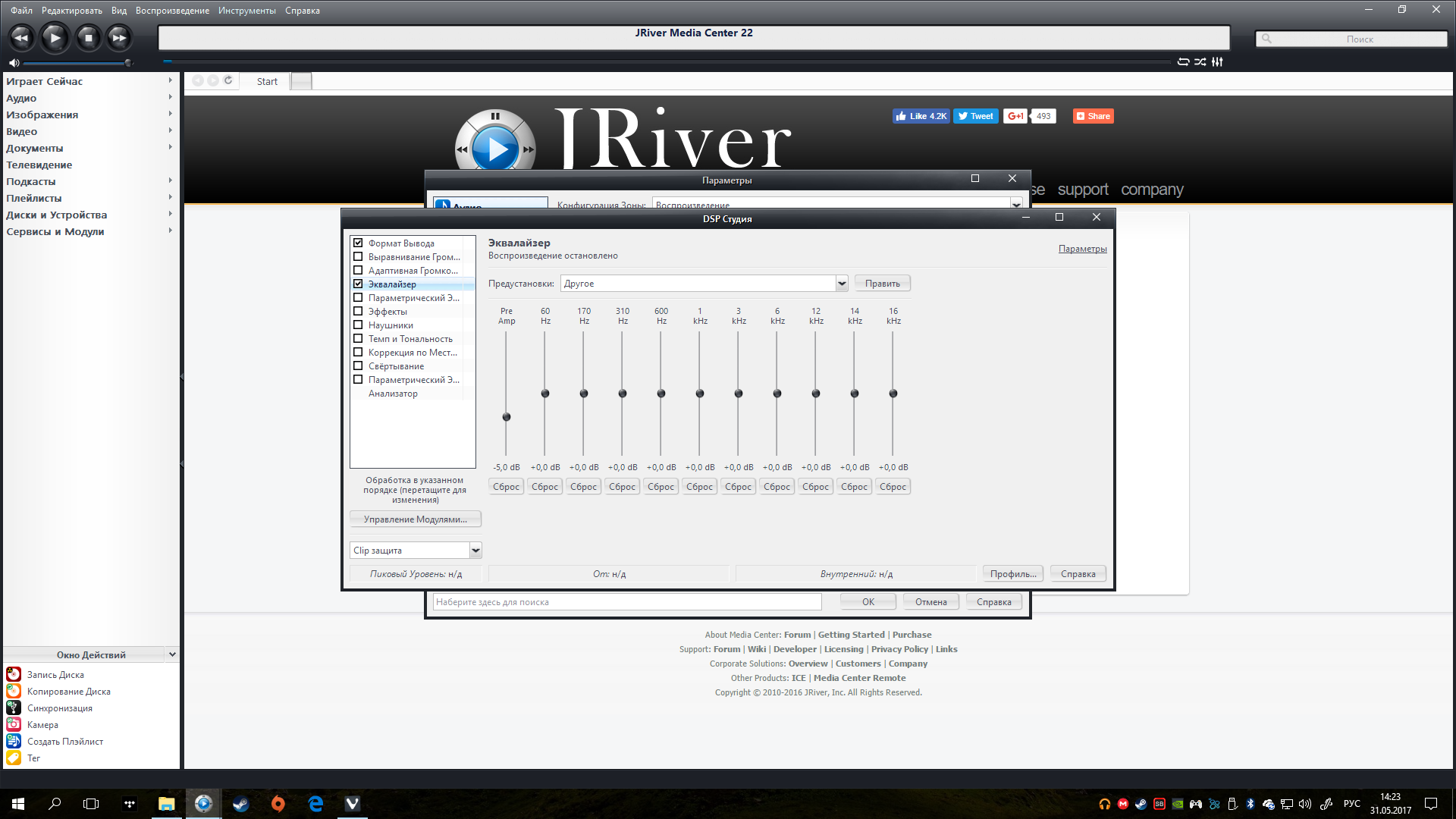Click the Tweet button on web page
The height and width of the screenshot is (819, 1456).
point(975,116)
